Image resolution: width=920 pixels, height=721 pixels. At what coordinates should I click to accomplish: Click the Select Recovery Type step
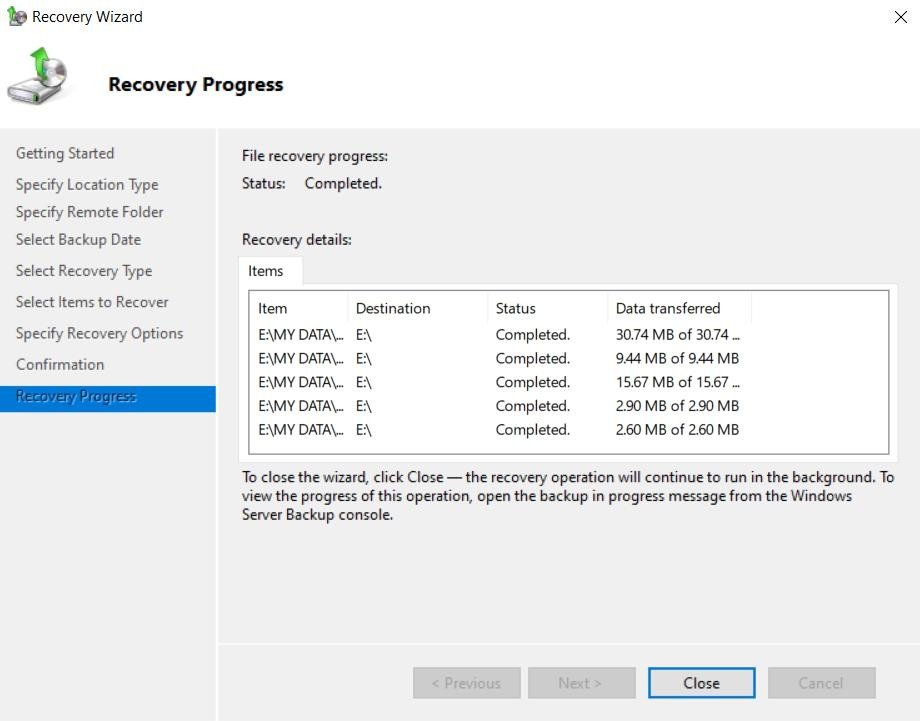coord(84,271)
